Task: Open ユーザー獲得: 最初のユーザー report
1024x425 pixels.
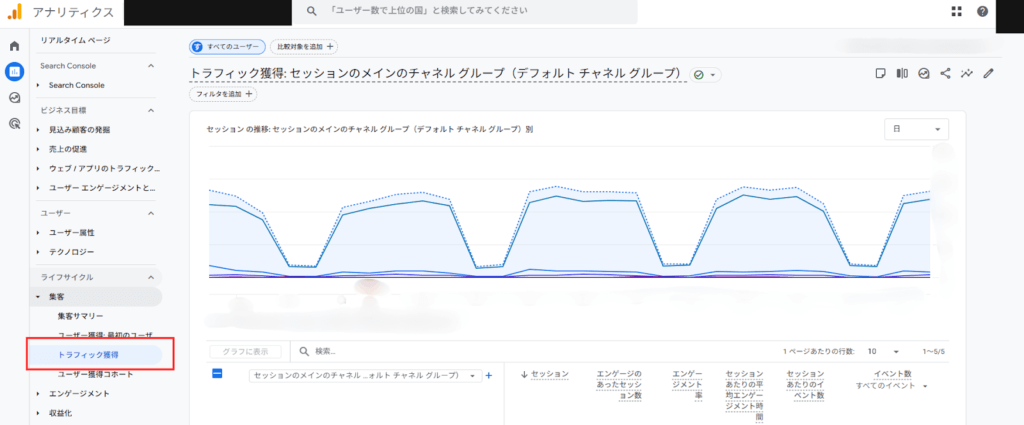Action: coord(105,336)
